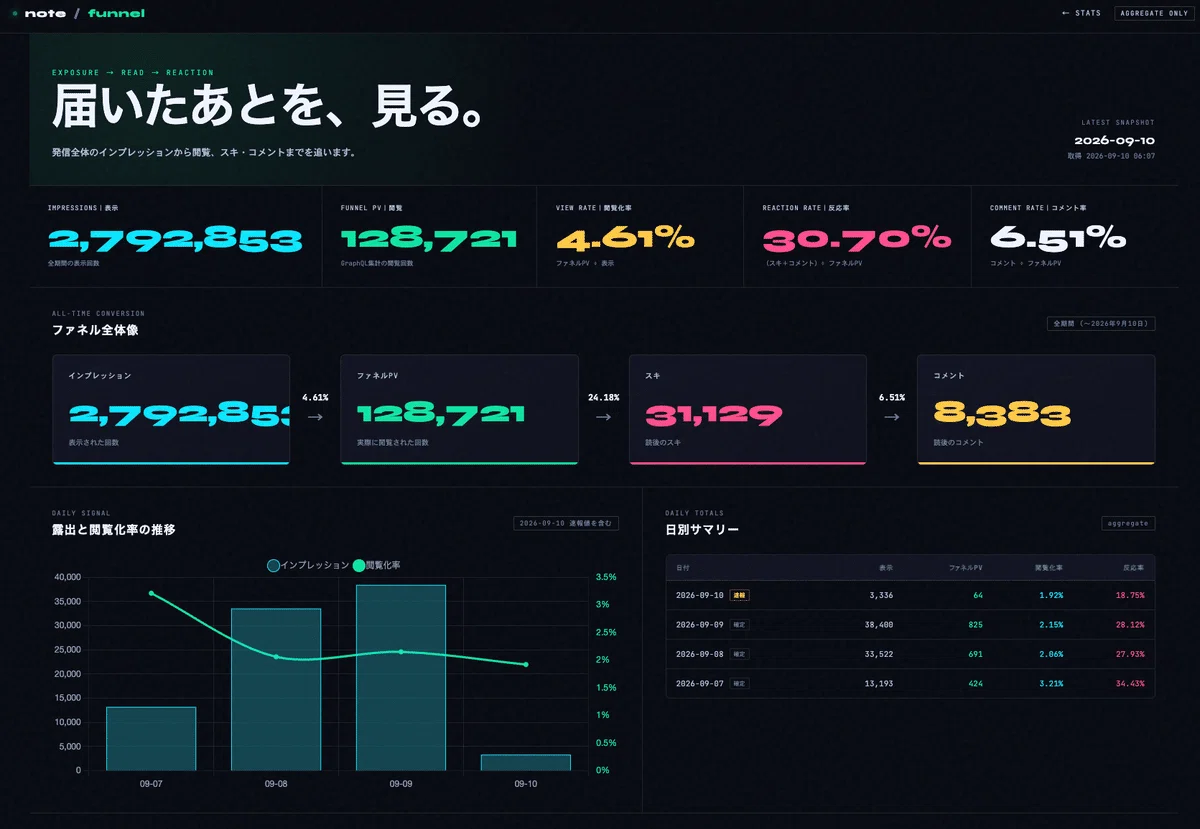Open the 2026-09-10 row in daily table
The width and height of the screenshot is (1200, 829).
pos(910,595)
